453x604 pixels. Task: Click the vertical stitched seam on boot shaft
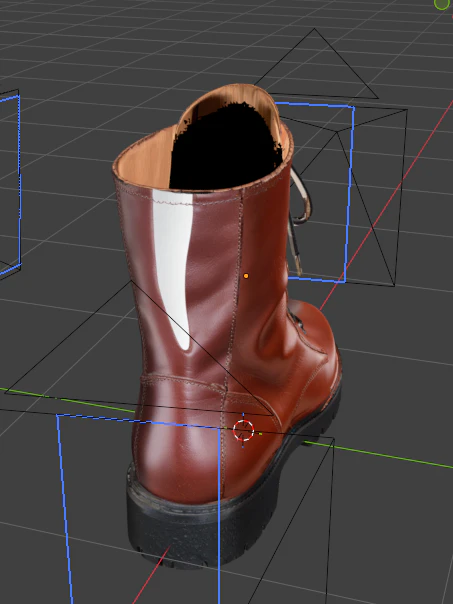point(233,308)
